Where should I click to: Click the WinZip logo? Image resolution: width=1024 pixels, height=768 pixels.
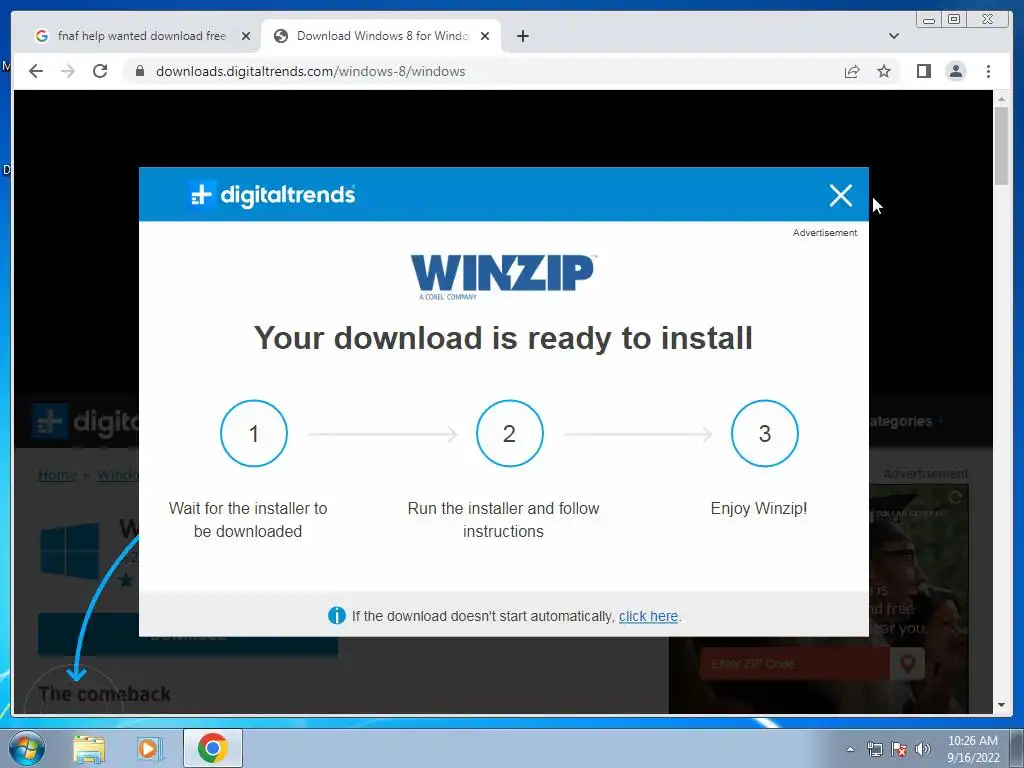pos(503,277)
